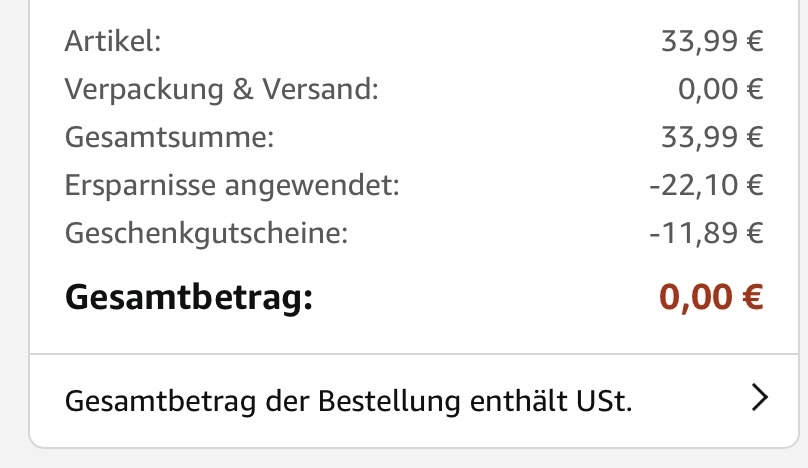
Task: Select 'Verpackung & Versand:' label
Action: [x=222, y=89]
